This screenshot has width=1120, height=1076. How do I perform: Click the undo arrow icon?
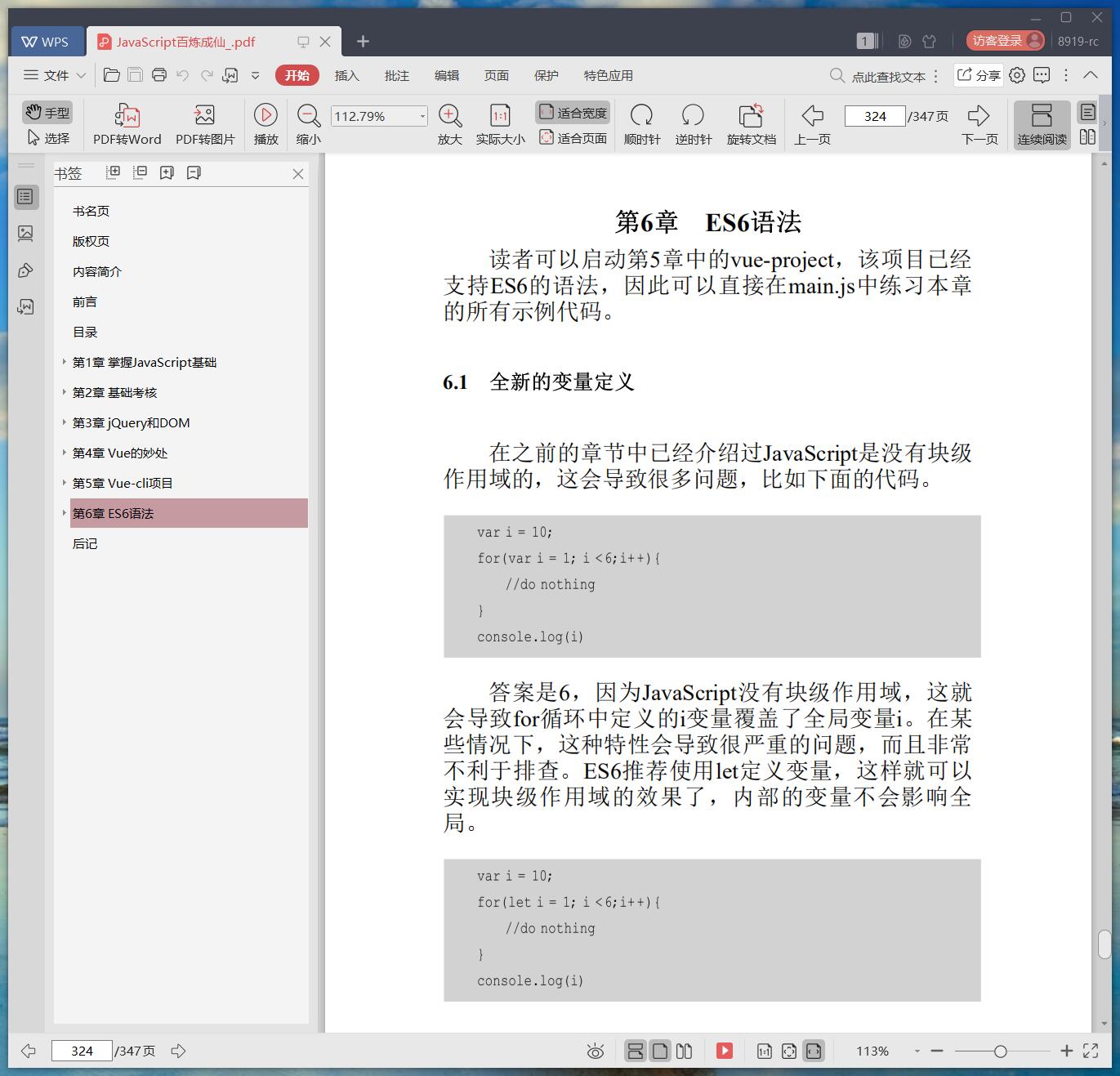pos(183,75)
